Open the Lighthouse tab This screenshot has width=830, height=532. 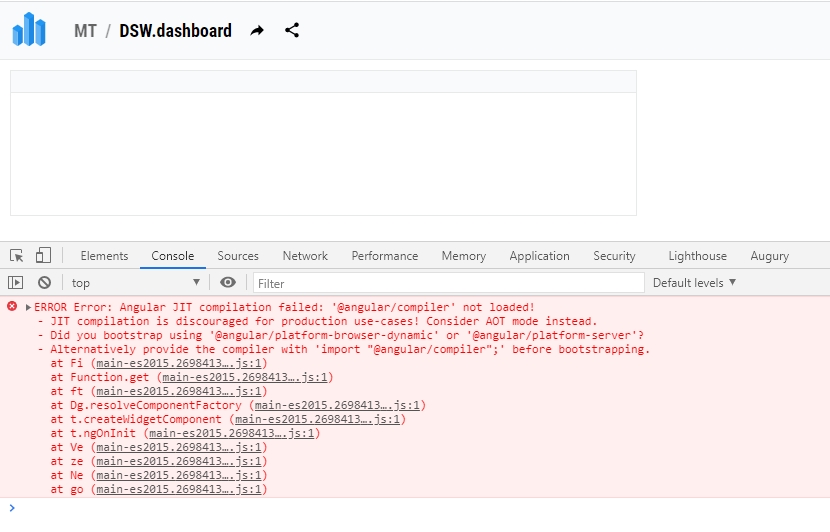coord(698,256)
